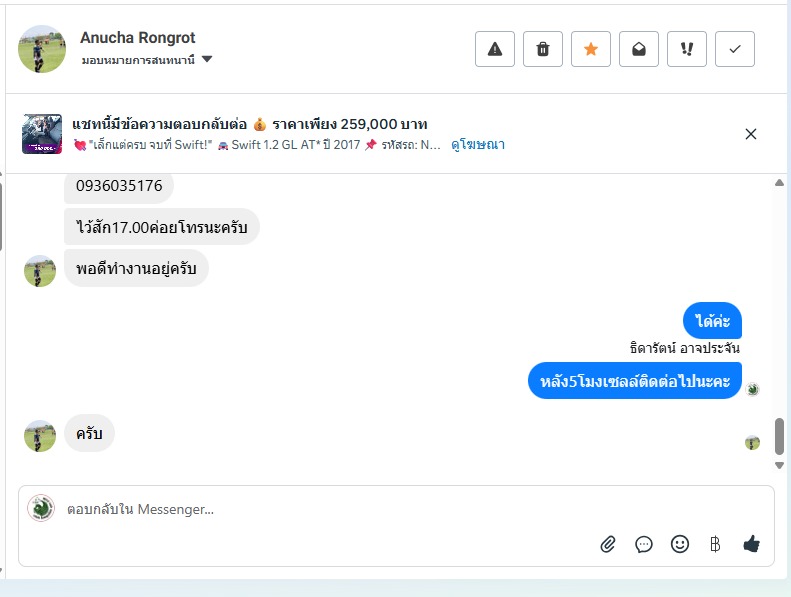Open customer avatar beside ครับ message
This screenshot has height=597, width=791.
pos(40,436)
